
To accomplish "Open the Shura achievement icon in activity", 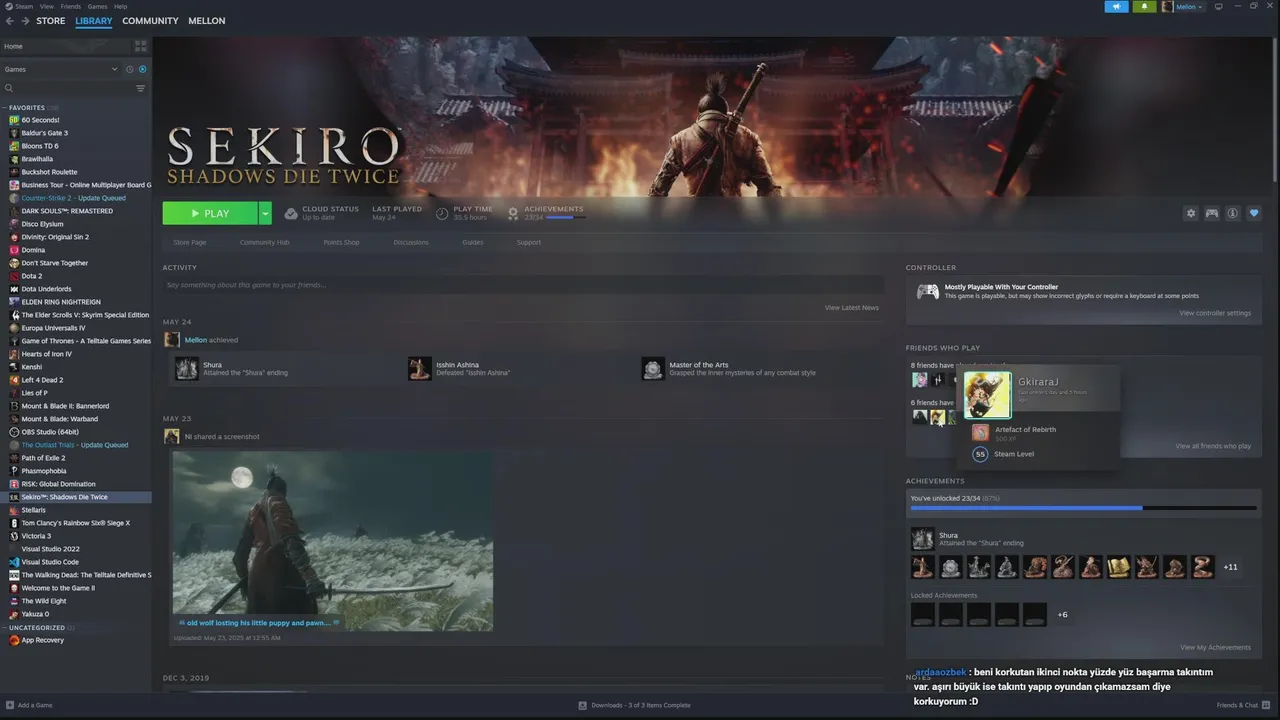I will (x=187, y=368).
